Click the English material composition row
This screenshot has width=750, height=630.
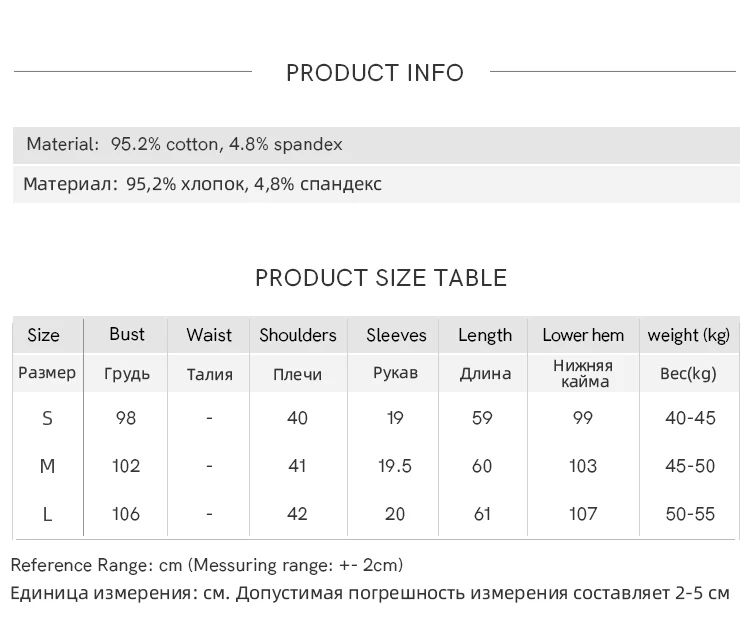pos(184,144)
